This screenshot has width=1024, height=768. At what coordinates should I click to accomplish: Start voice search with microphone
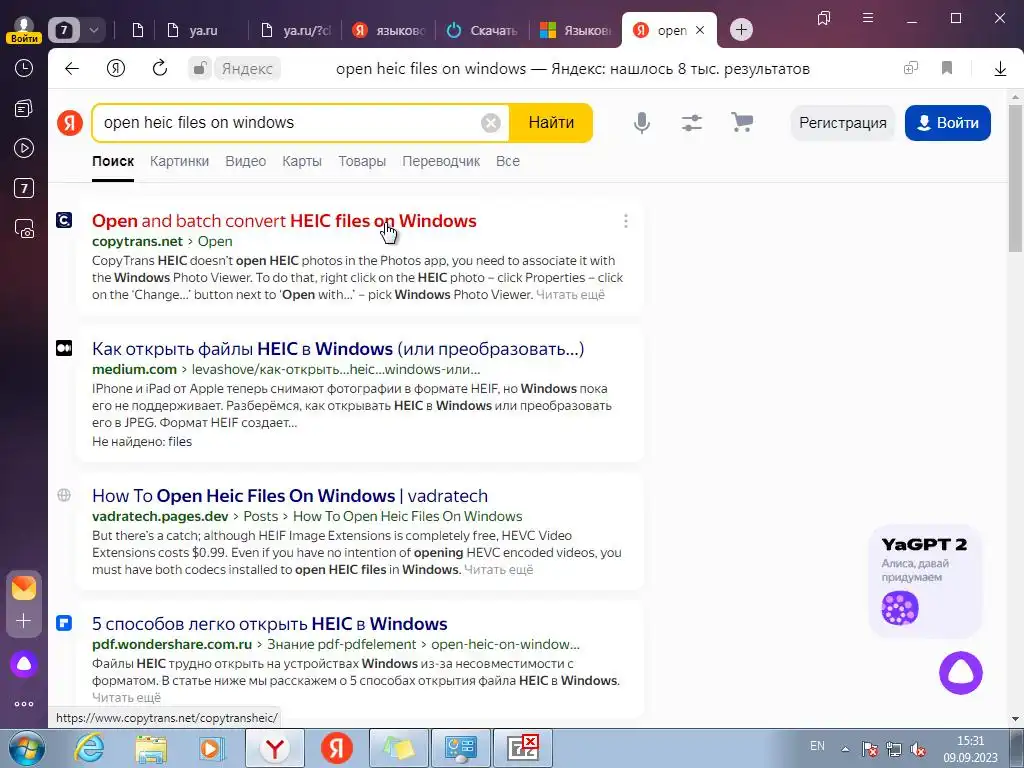[642, 123]
